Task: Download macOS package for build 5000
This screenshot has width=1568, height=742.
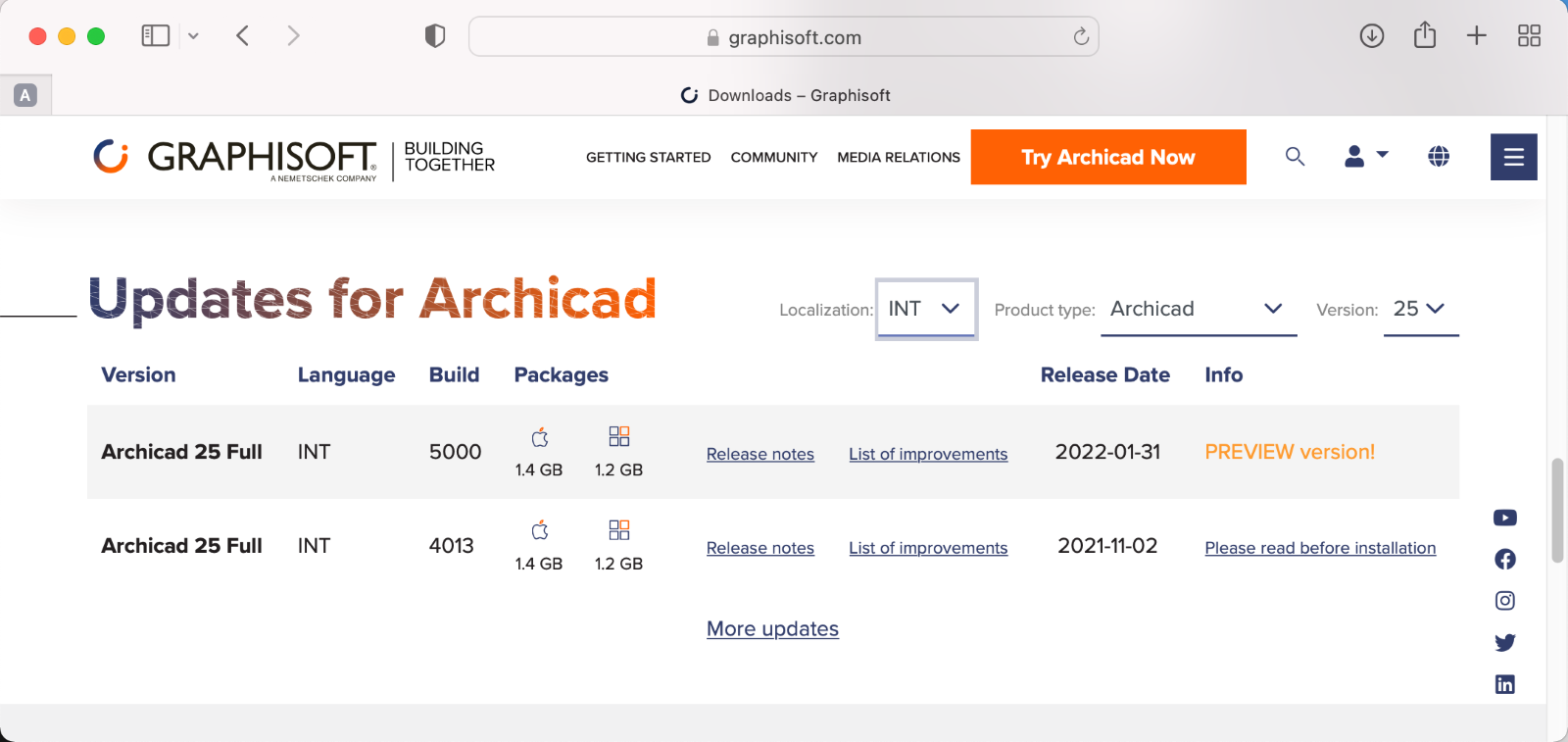Action: 539,437
